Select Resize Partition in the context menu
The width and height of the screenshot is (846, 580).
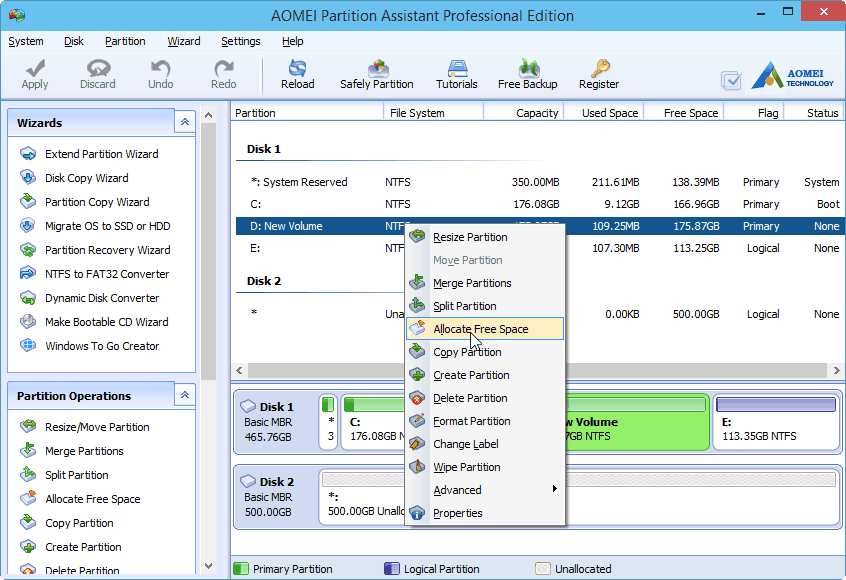[485, 237]
